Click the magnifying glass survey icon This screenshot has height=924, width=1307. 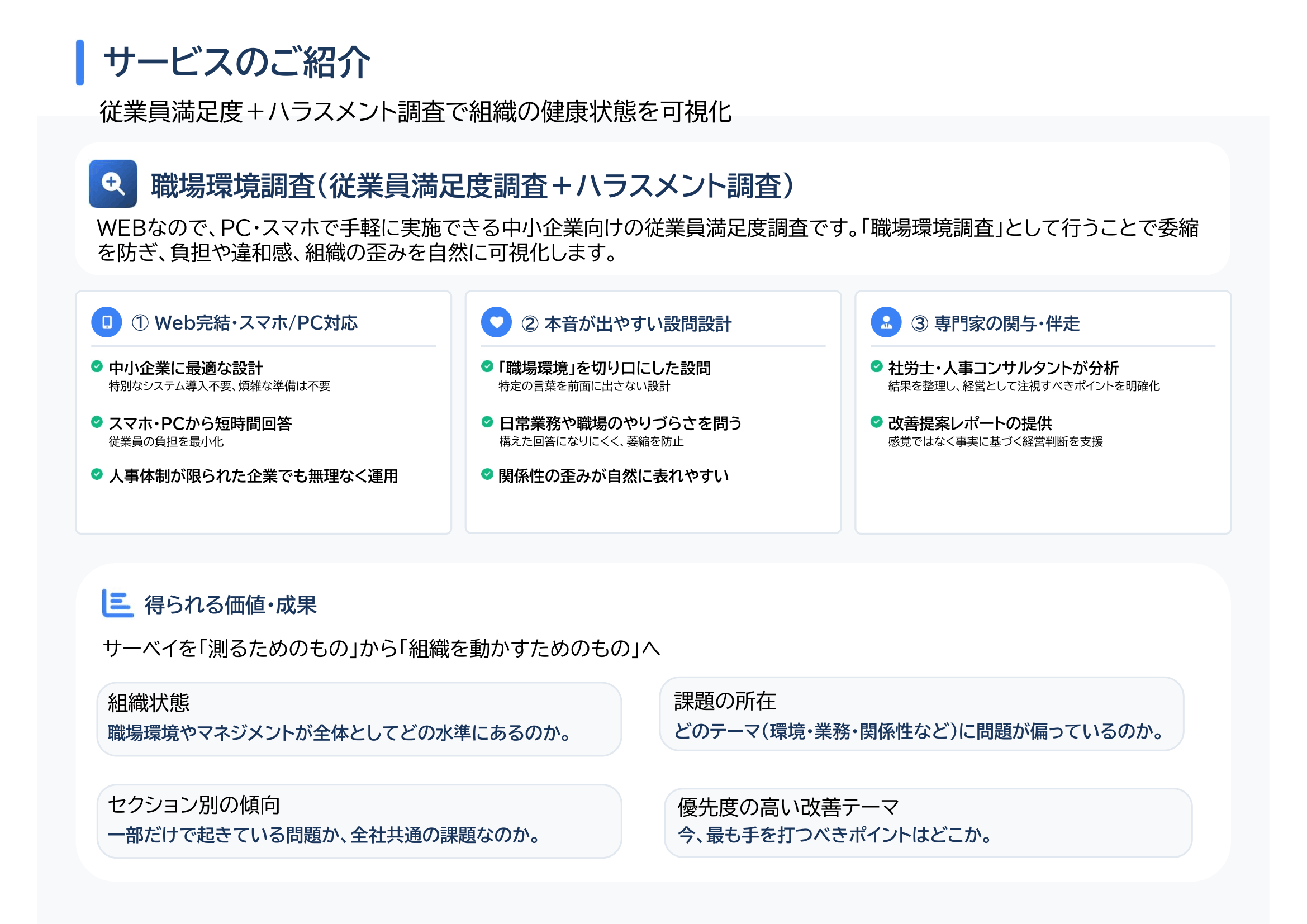(113, 184)
